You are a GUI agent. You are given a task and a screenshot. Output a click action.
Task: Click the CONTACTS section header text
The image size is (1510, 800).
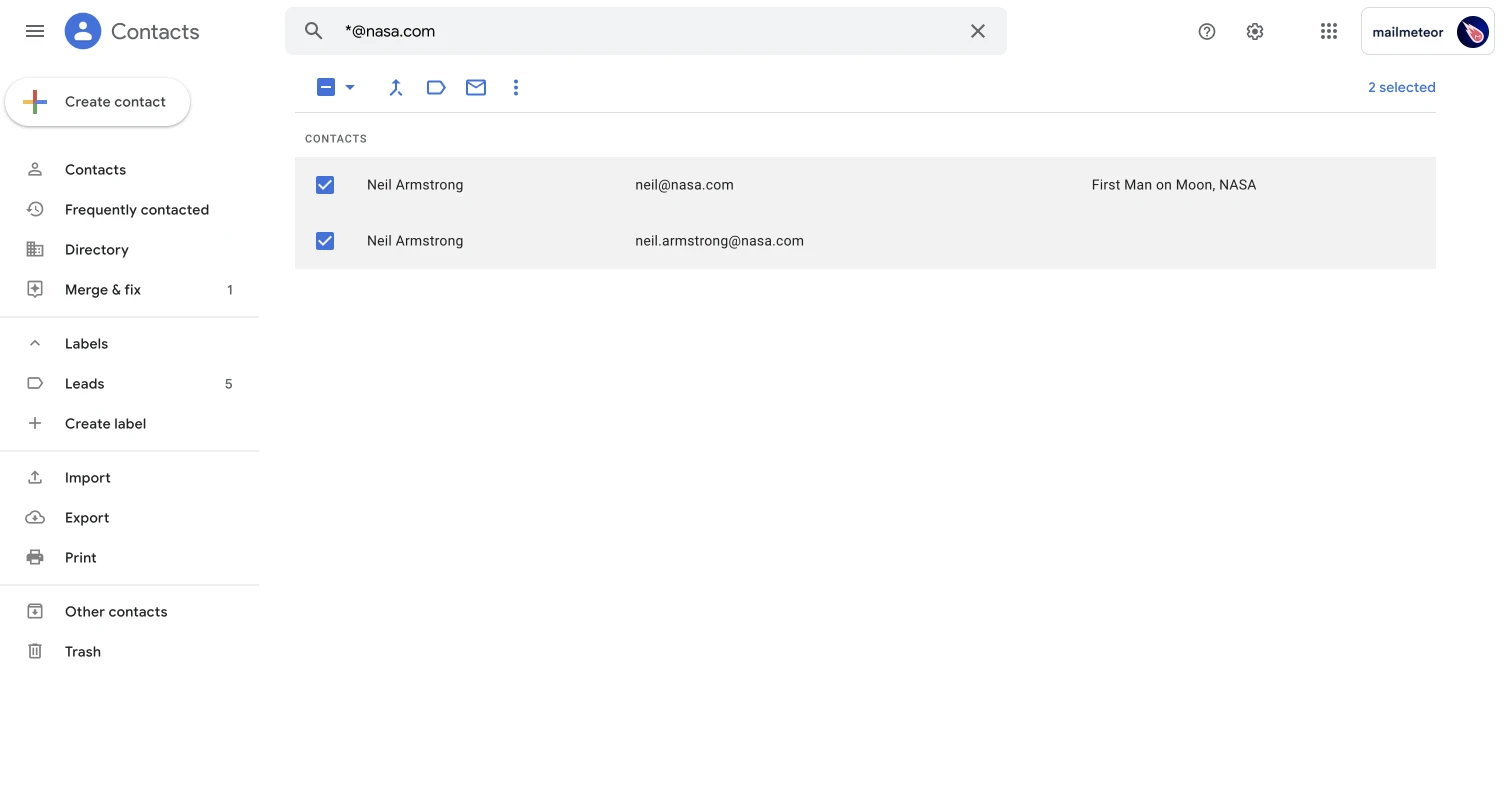click(x=336, y=139)
